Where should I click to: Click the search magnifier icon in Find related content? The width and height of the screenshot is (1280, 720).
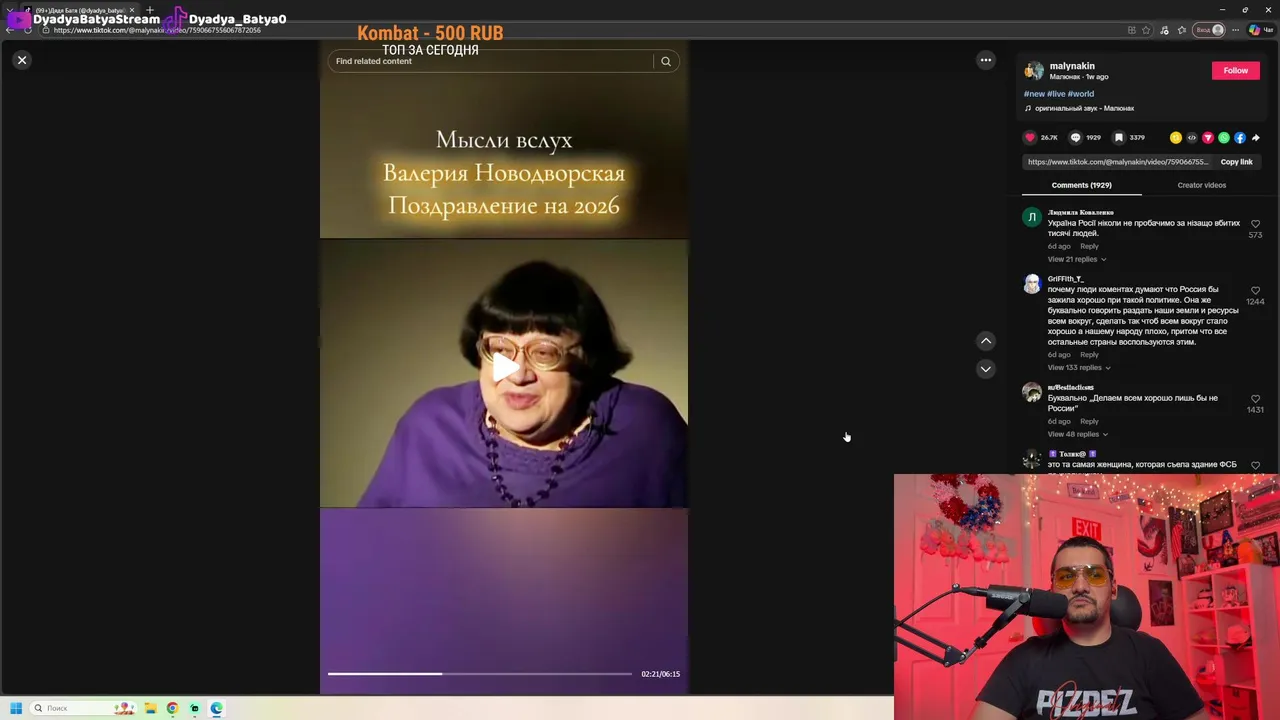pos(665,61)
